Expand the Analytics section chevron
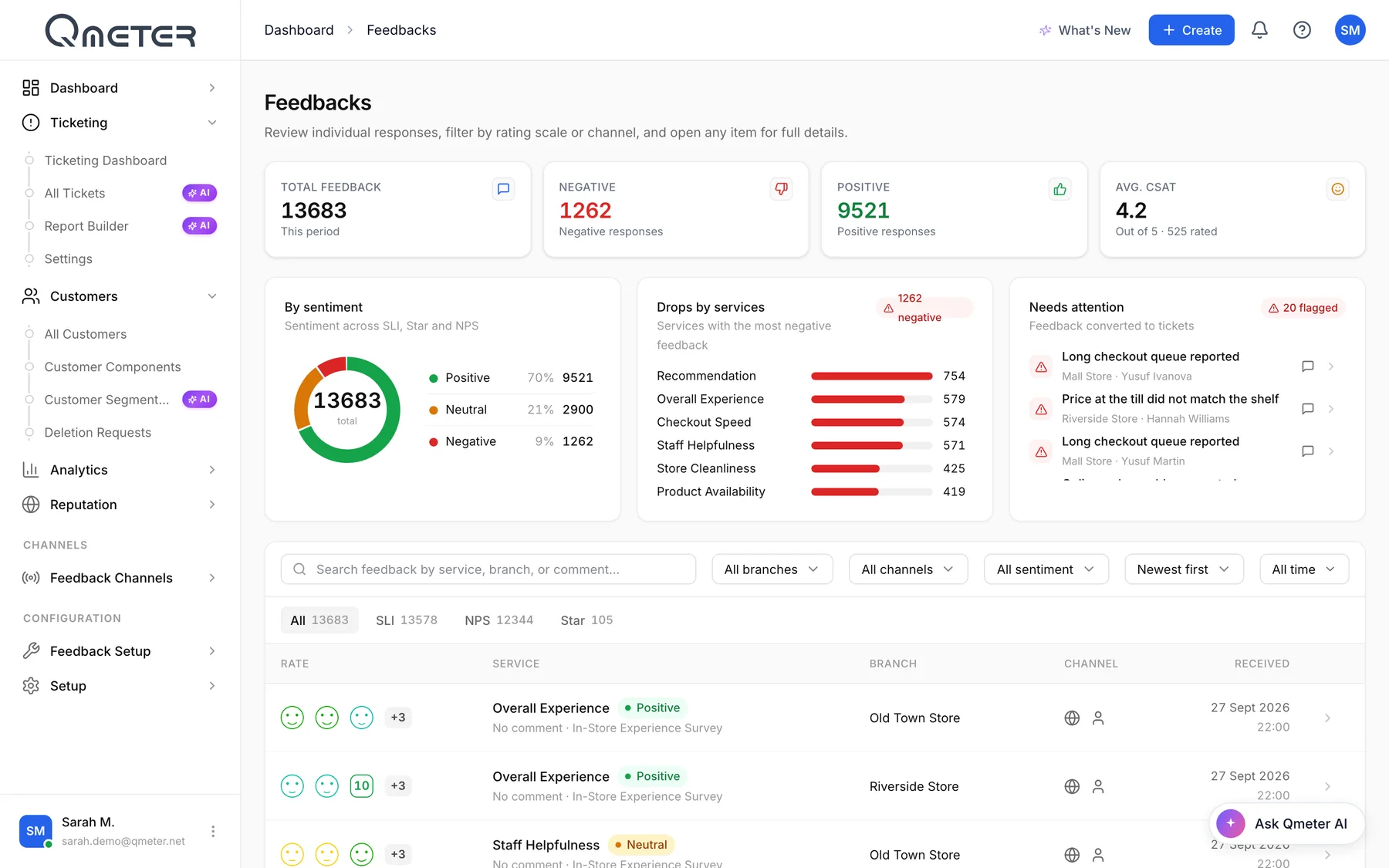Screen dimensions: 1389x868 [212, 470]
